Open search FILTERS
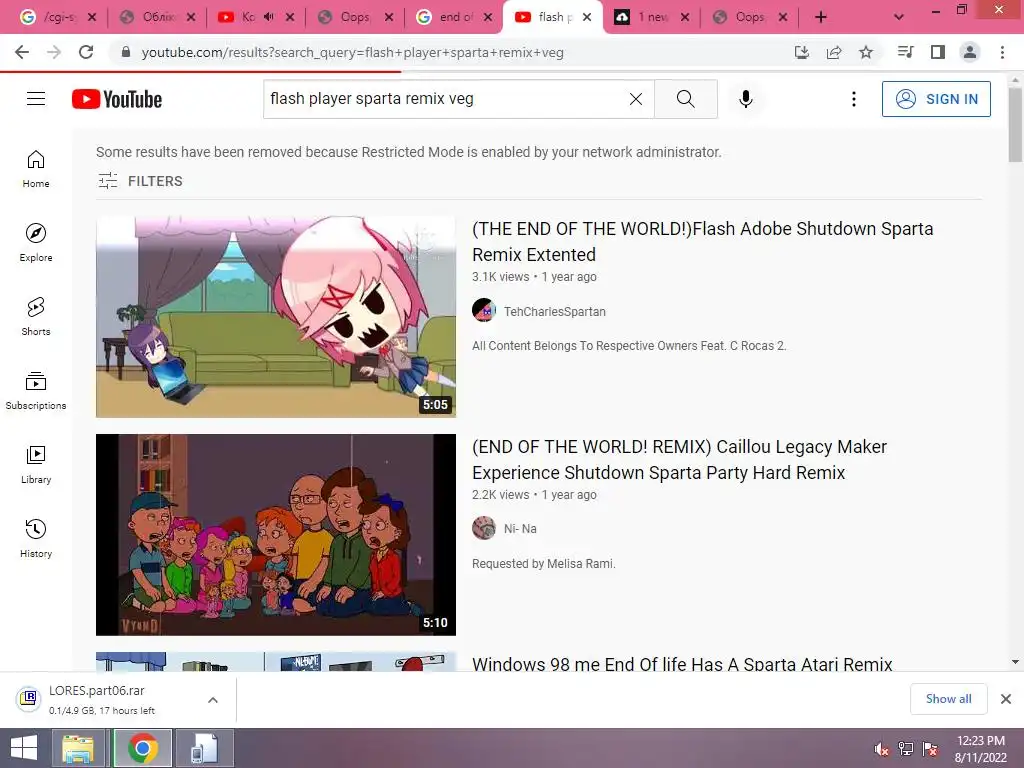This screenshot has height=768, width=1024. [140, 181]
